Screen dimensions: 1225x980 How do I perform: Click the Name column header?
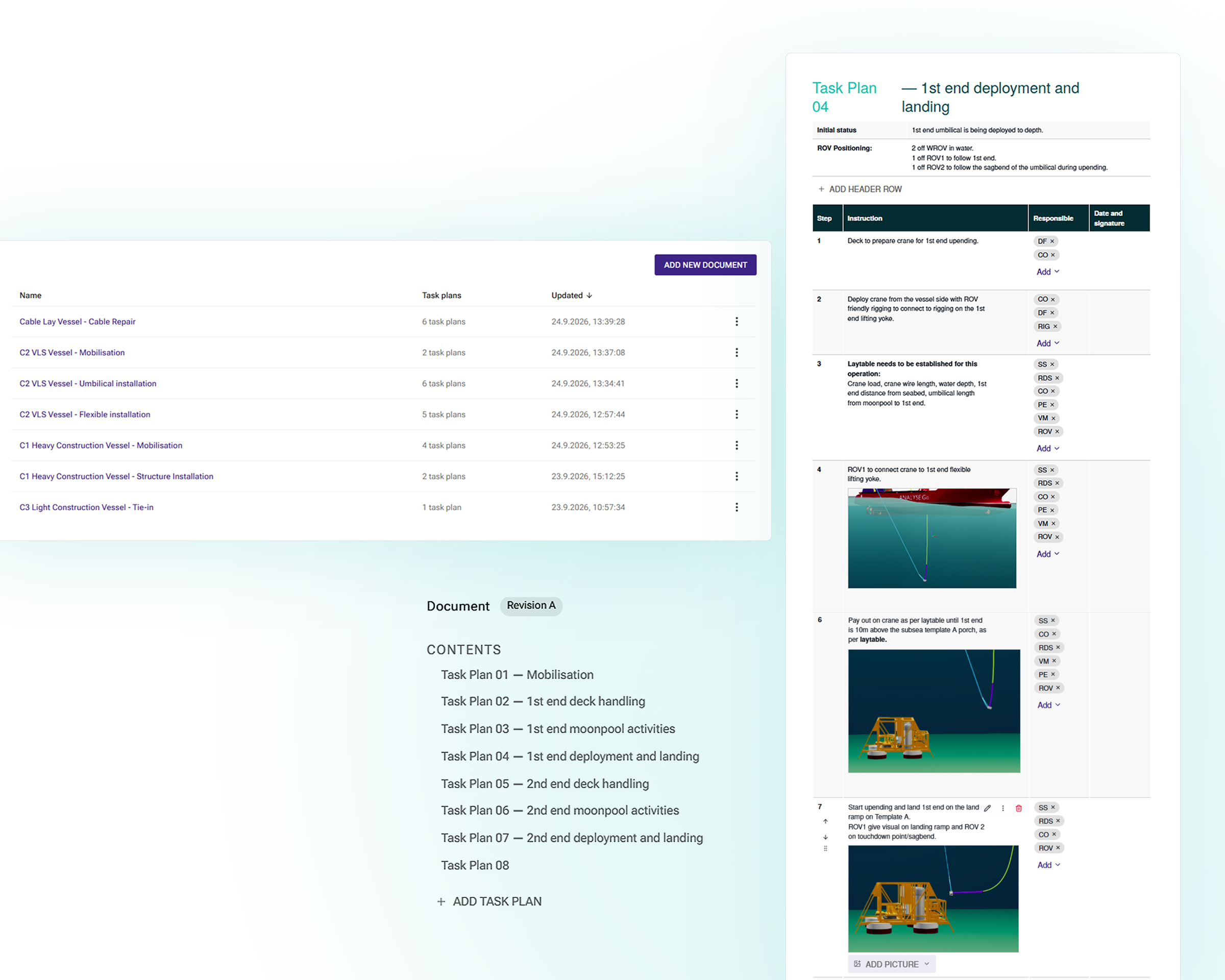(31, 296)
